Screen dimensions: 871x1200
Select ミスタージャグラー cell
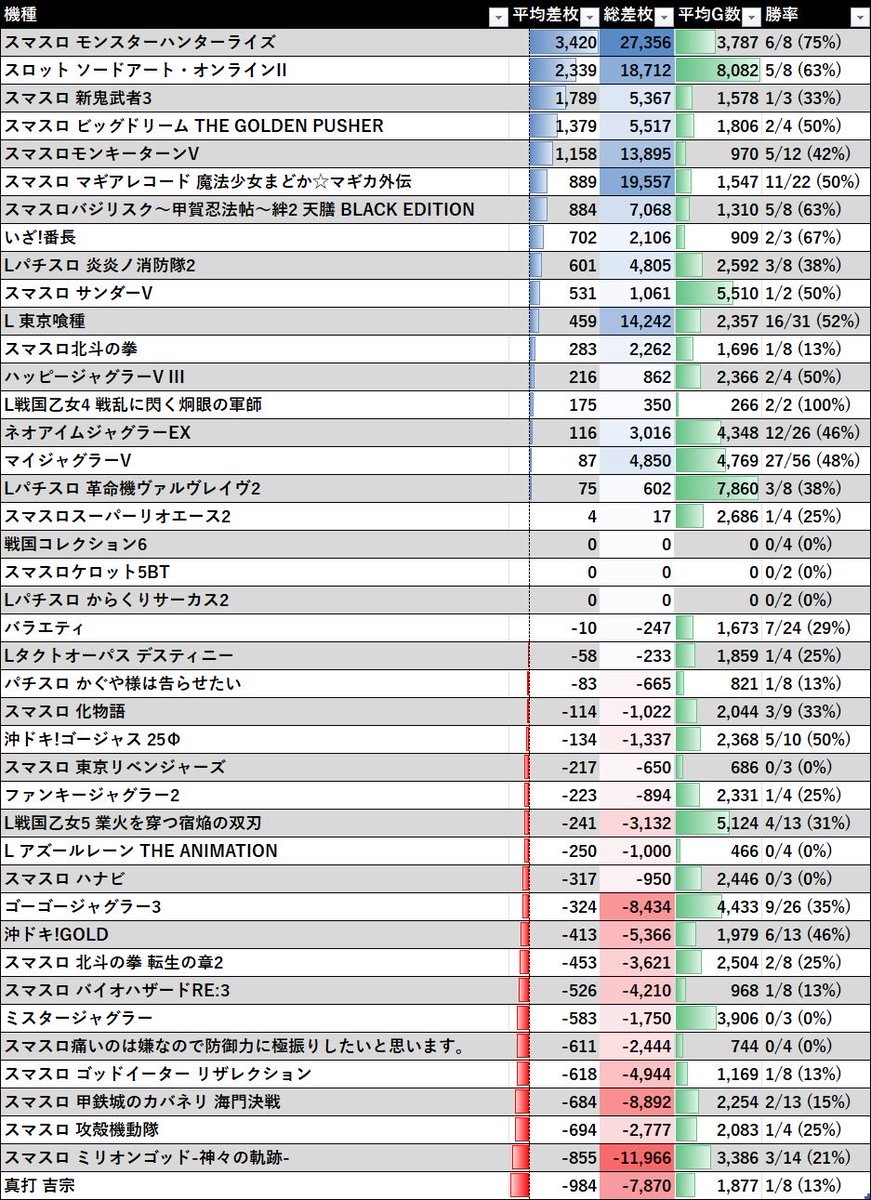pyautogui.click(x=255, y=1019)
